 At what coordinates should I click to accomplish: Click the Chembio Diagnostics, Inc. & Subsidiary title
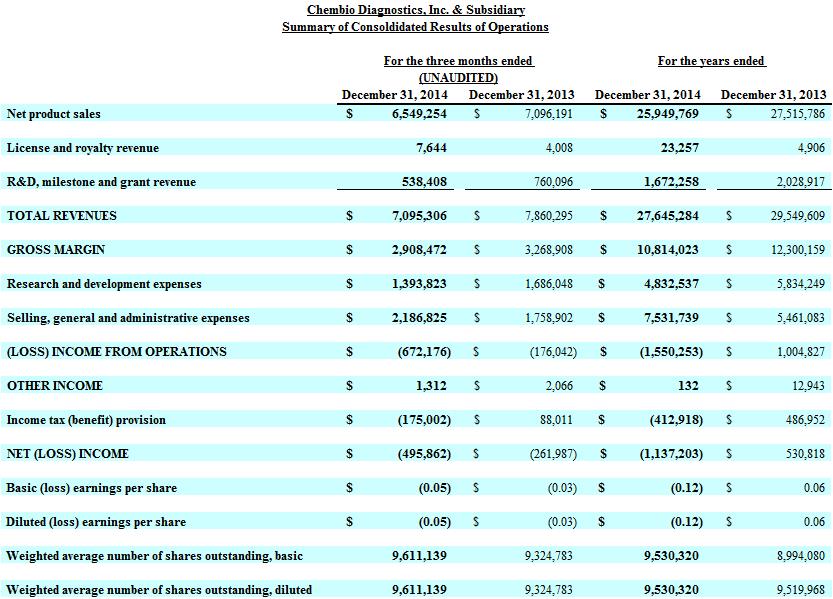[x=416, y=10]
